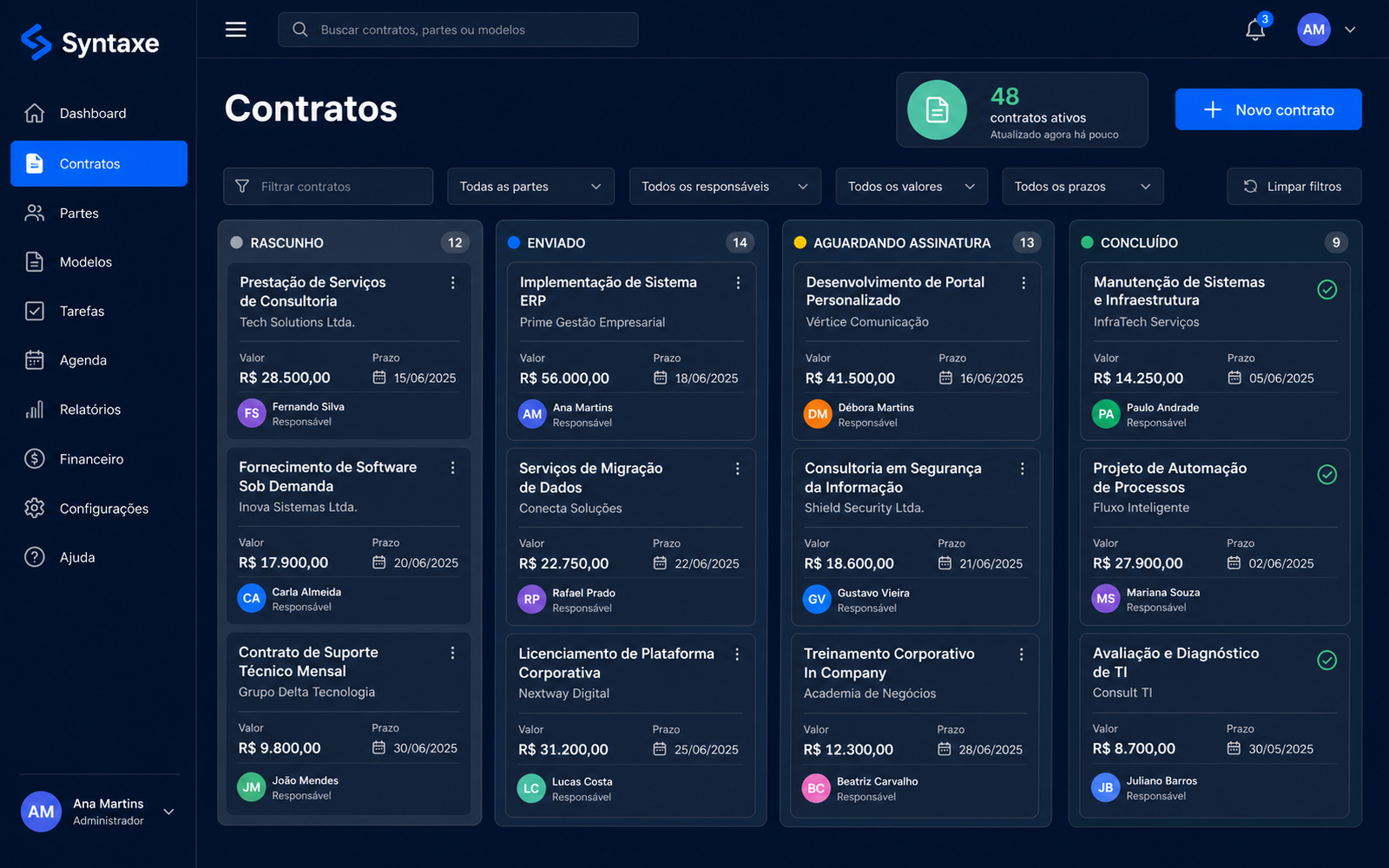Click the Syntaxe logo

click(x=90, y=43)
